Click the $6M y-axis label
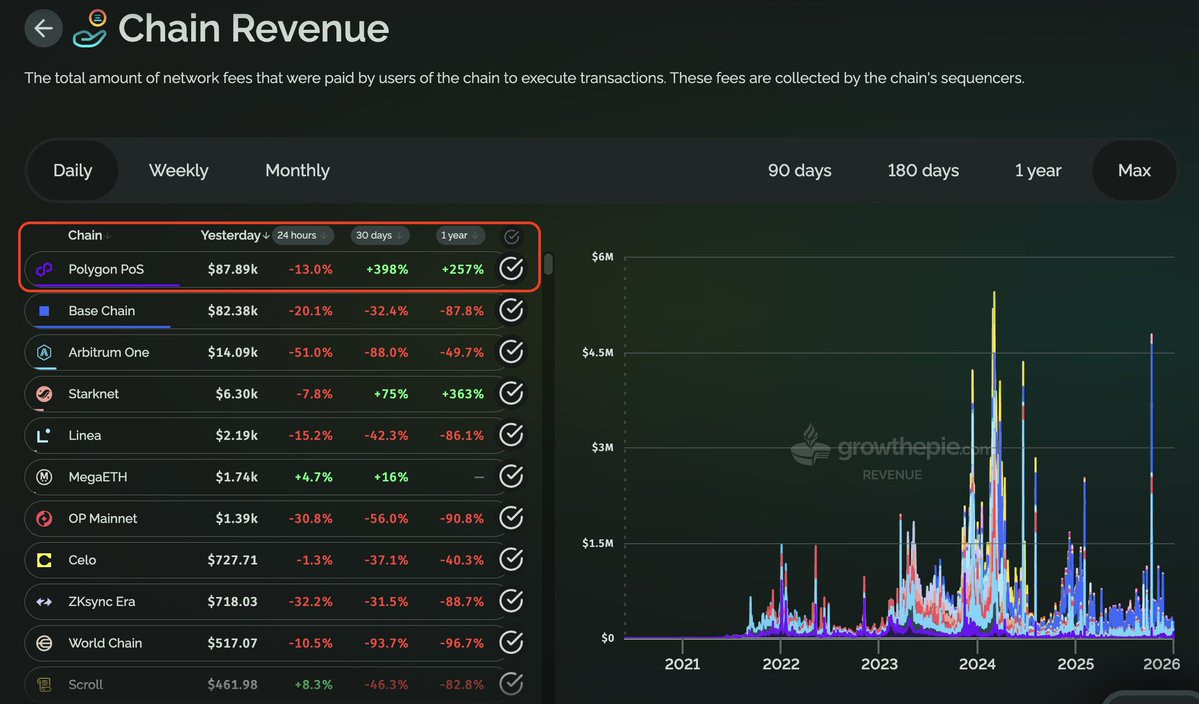Screen dimensions: 1199x704 click(602, 257)
